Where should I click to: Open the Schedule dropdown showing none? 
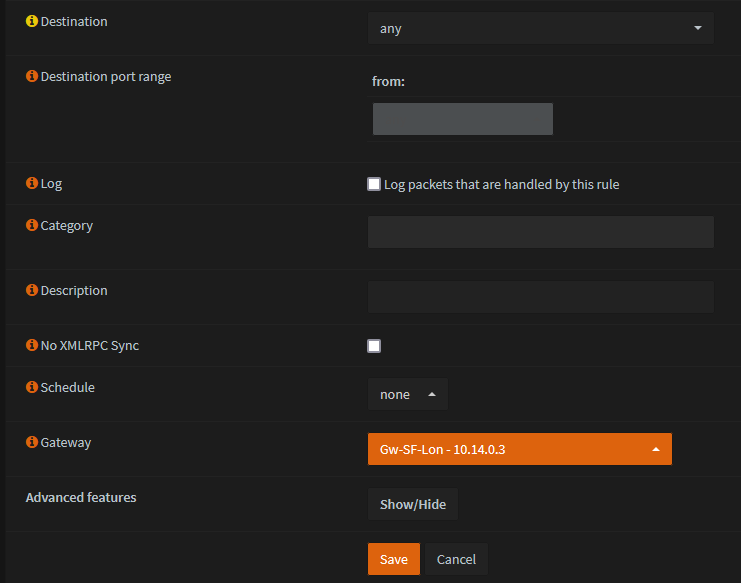coord(408,394)
